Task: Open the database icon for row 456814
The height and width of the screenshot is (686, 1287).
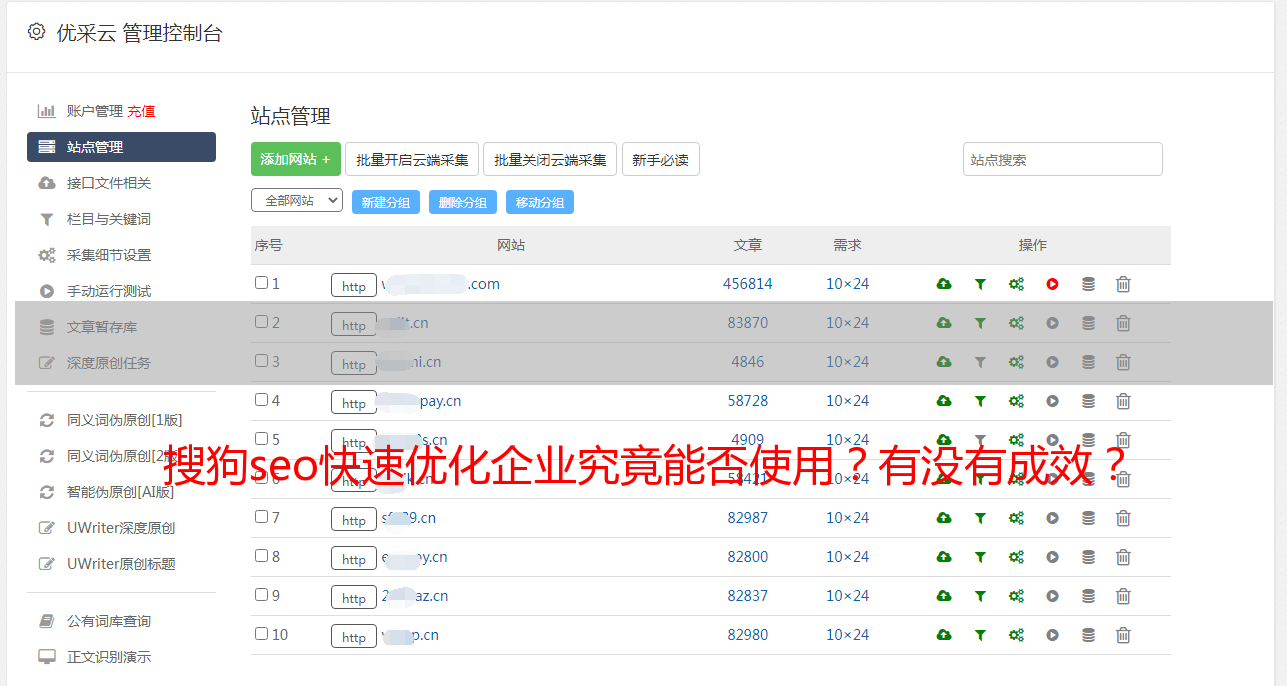Action: (x=1088, y=284)
